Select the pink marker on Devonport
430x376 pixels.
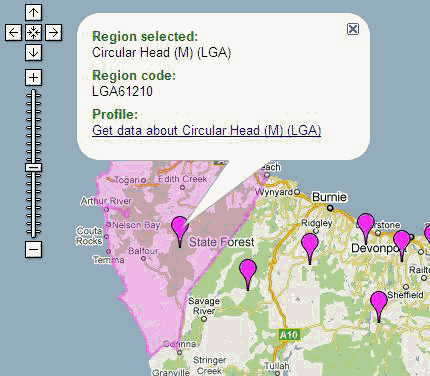click(402, 246)
